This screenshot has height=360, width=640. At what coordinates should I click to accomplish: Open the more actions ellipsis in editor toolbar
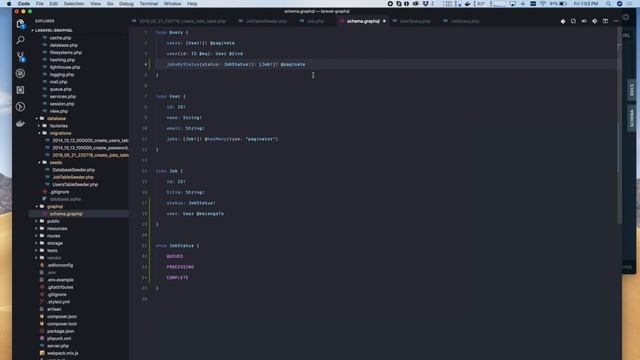(616, 21)
